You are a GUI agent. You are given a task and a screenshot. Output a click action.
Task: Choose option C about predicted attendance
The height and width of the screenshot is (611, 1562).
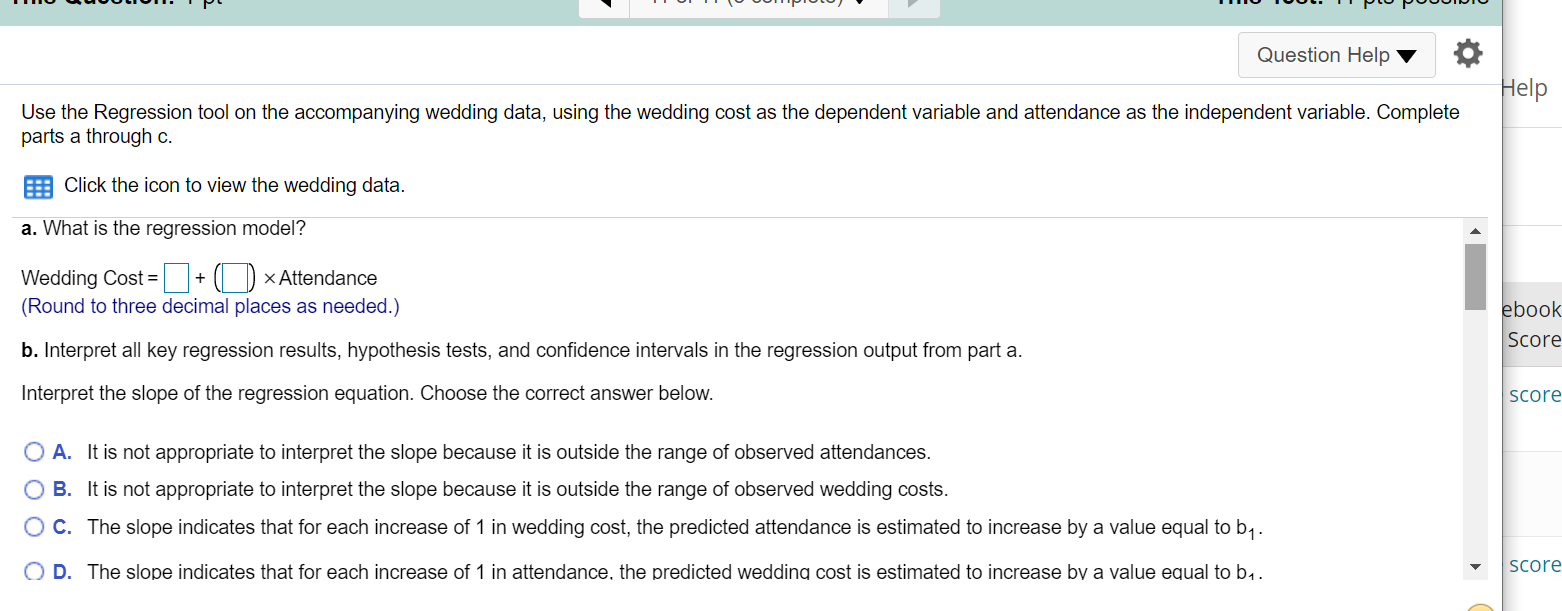click(x=35, y=527)
